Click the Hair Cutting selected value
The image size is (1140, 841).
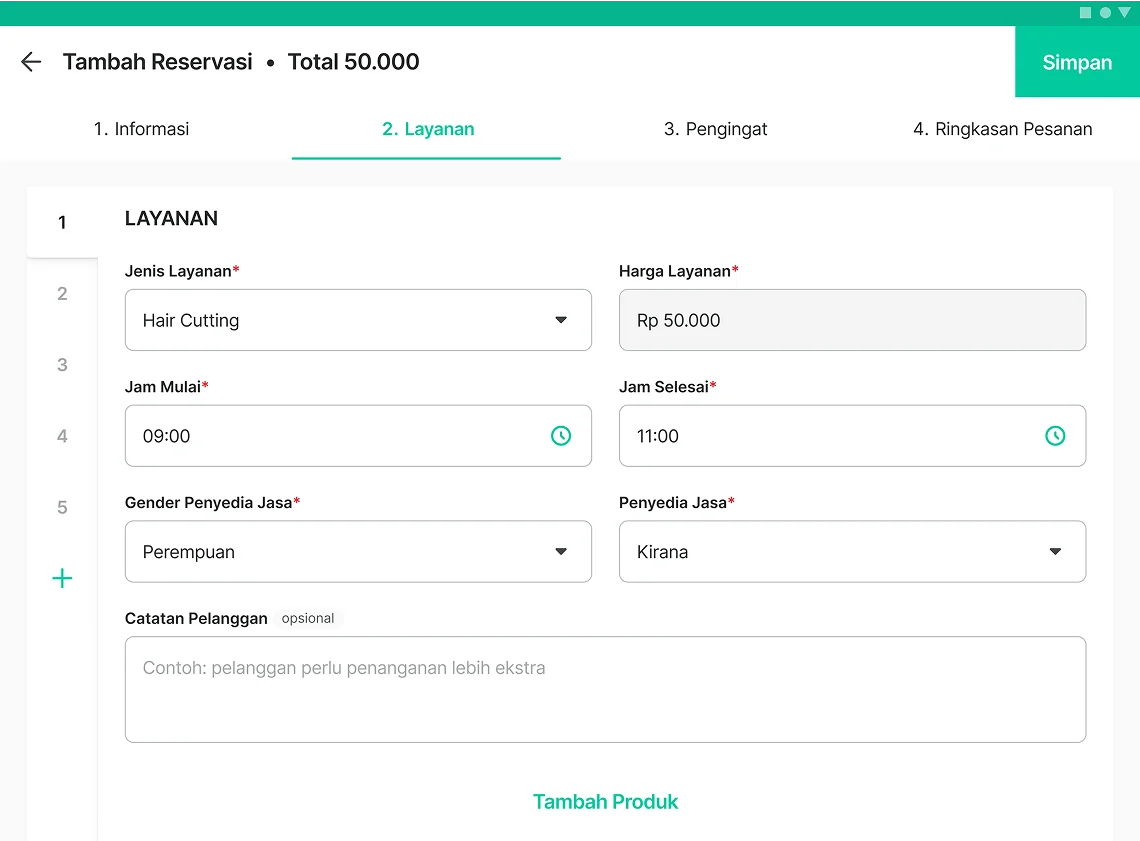[x=190, y=321]
